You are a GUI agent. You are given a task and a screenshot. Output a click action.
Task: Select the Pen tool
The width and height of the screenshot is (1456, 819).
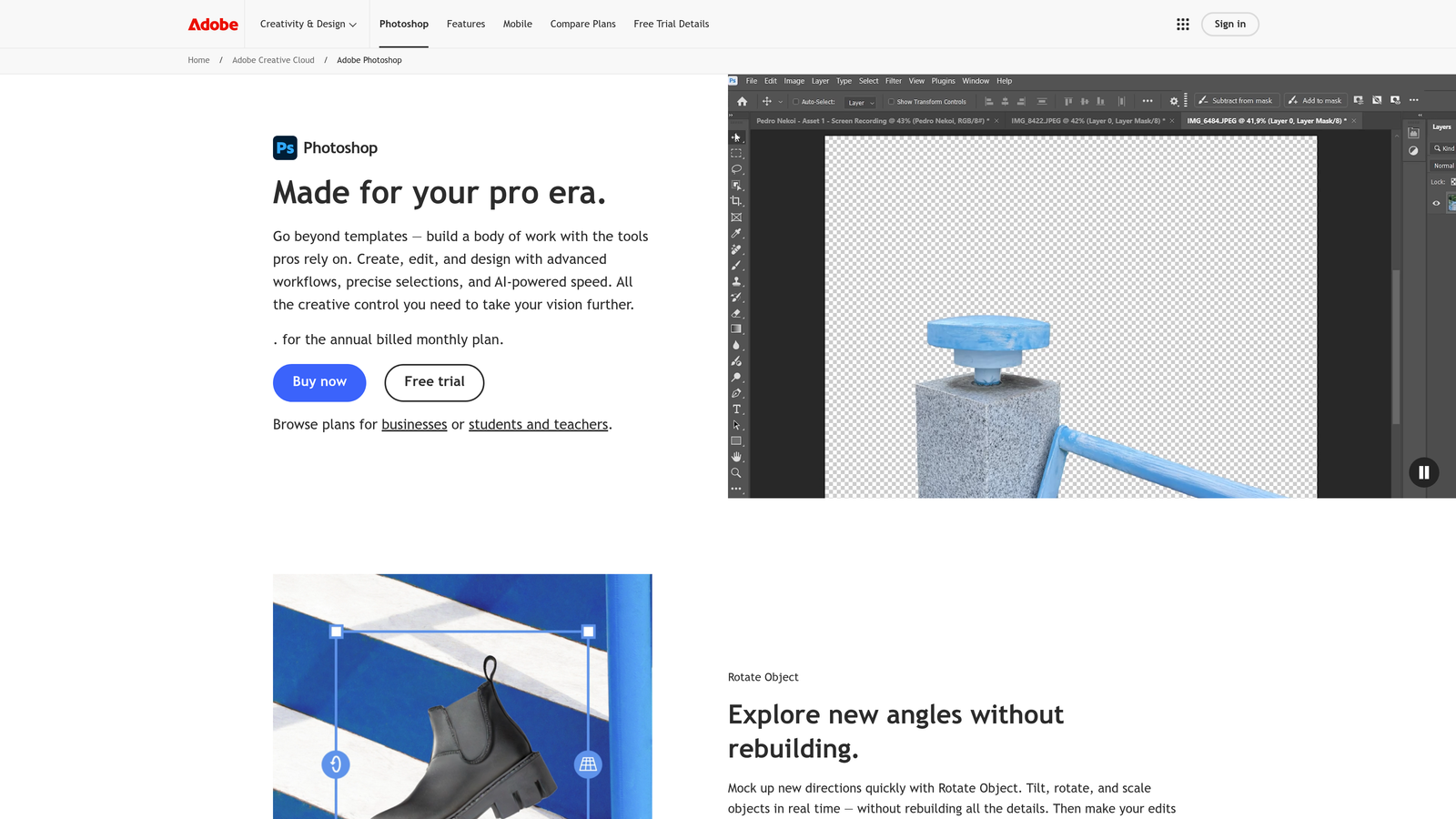tap(736, 393)
